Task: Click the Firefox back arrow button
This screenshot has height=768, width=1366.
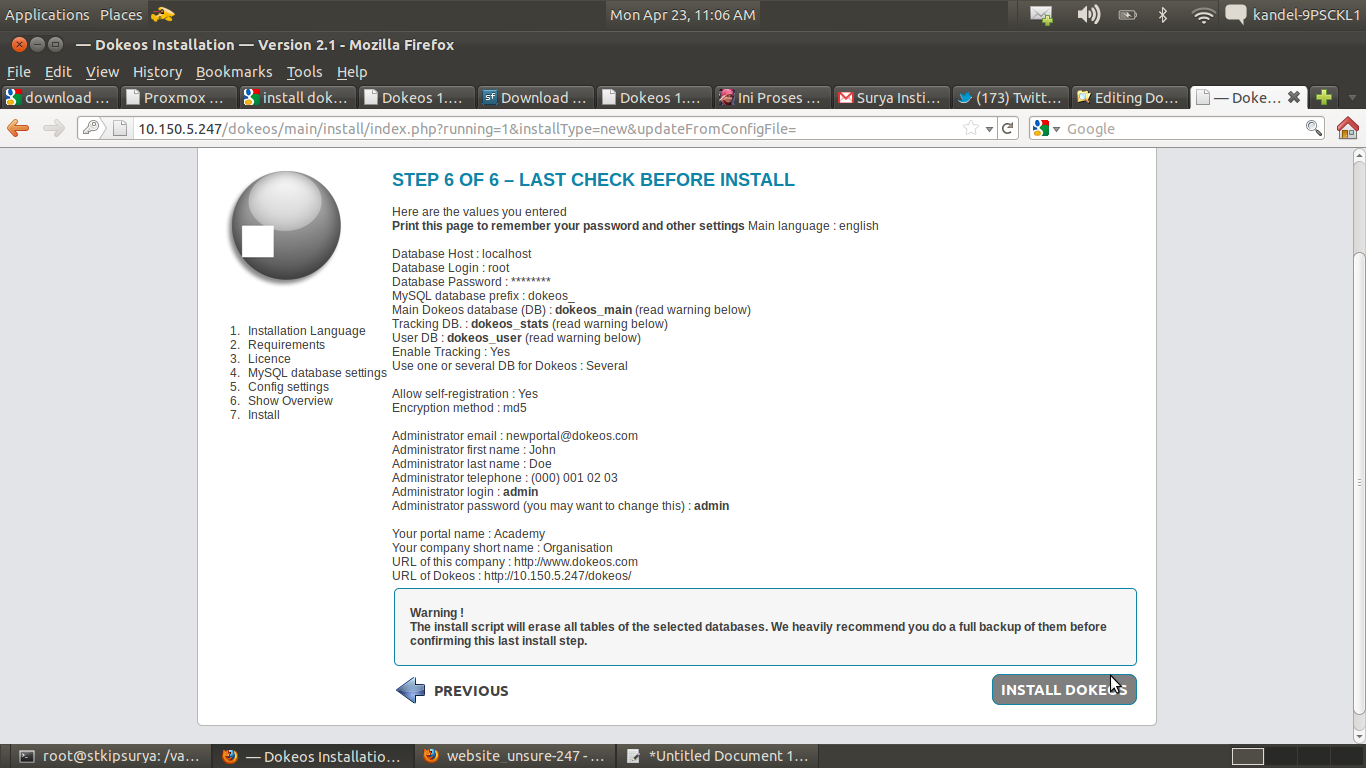Action: [x=18, y=128]
